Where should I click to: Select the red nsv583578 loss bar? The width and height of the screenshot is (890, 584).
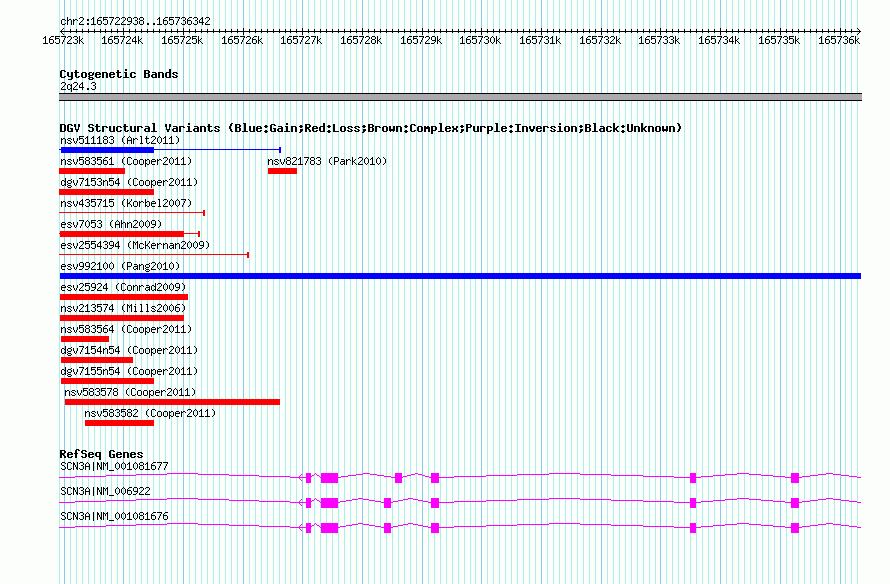coord(172,402)
